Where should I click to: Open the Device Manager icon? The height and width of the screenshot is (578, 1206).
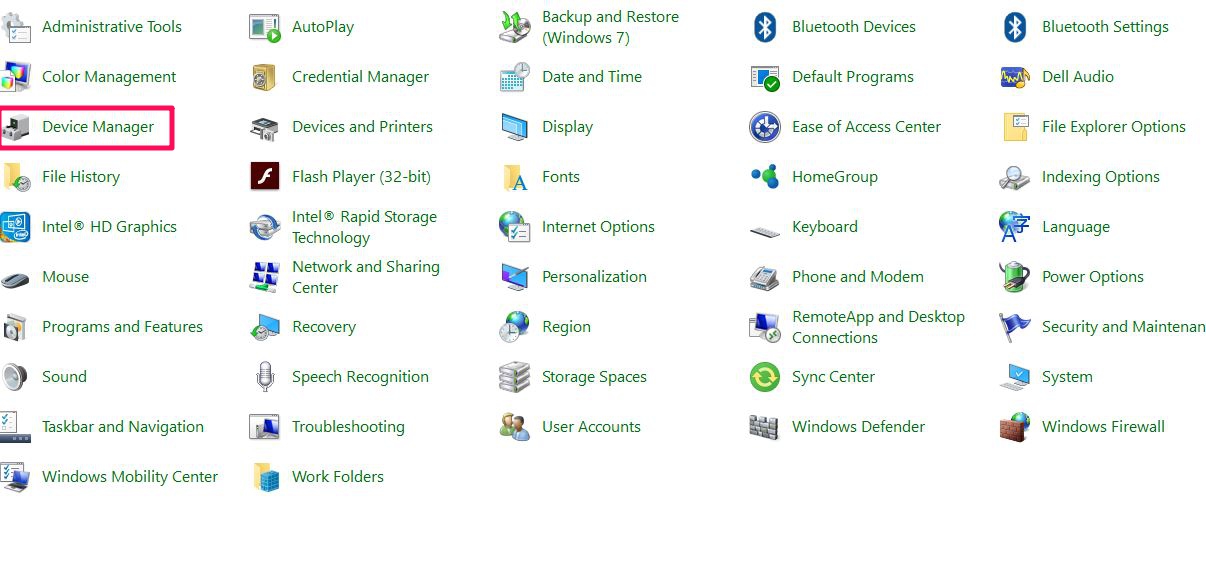(x=15, y=127)
